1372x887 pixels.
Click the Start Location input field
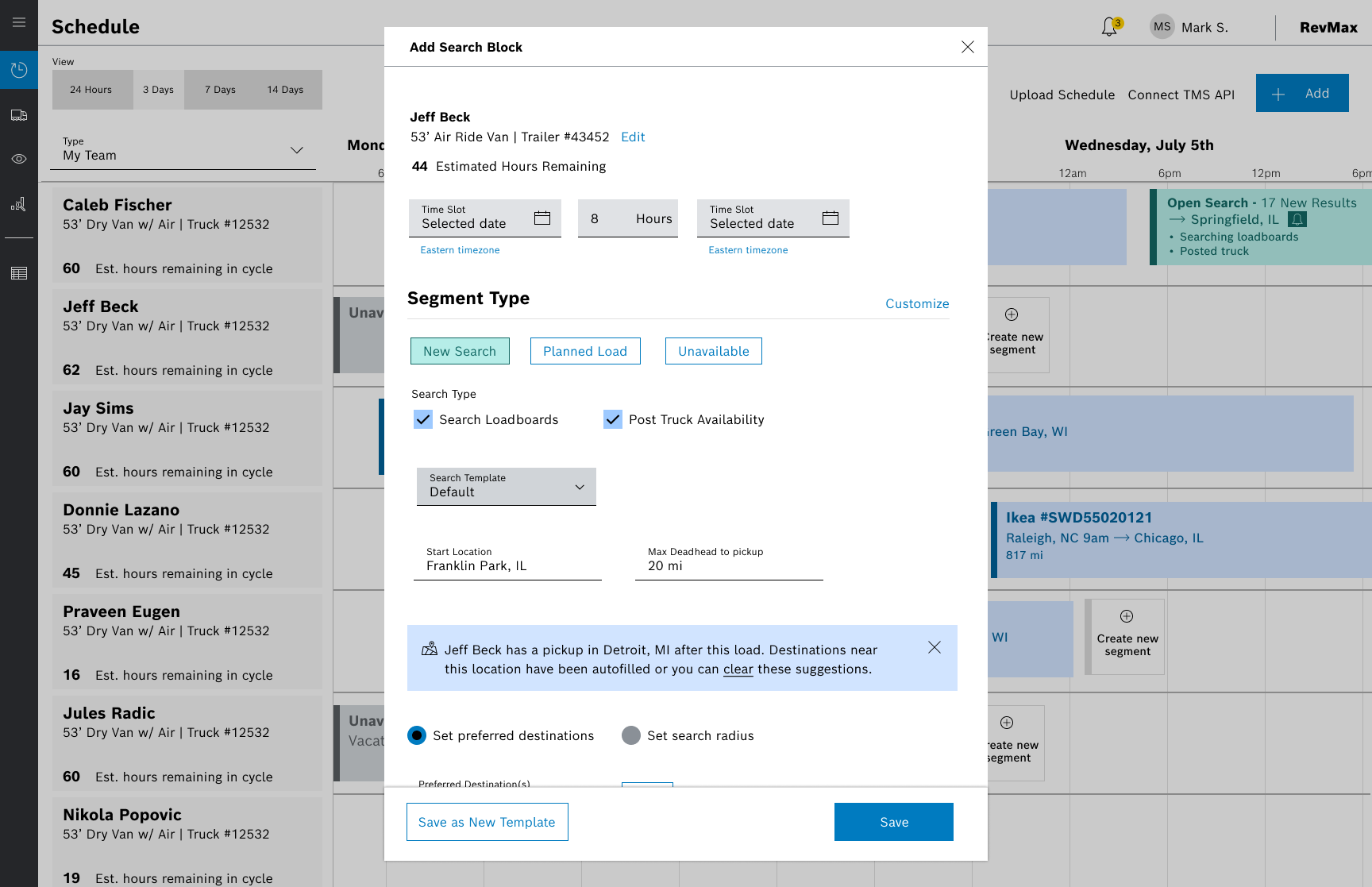click(x=507, y=565)
